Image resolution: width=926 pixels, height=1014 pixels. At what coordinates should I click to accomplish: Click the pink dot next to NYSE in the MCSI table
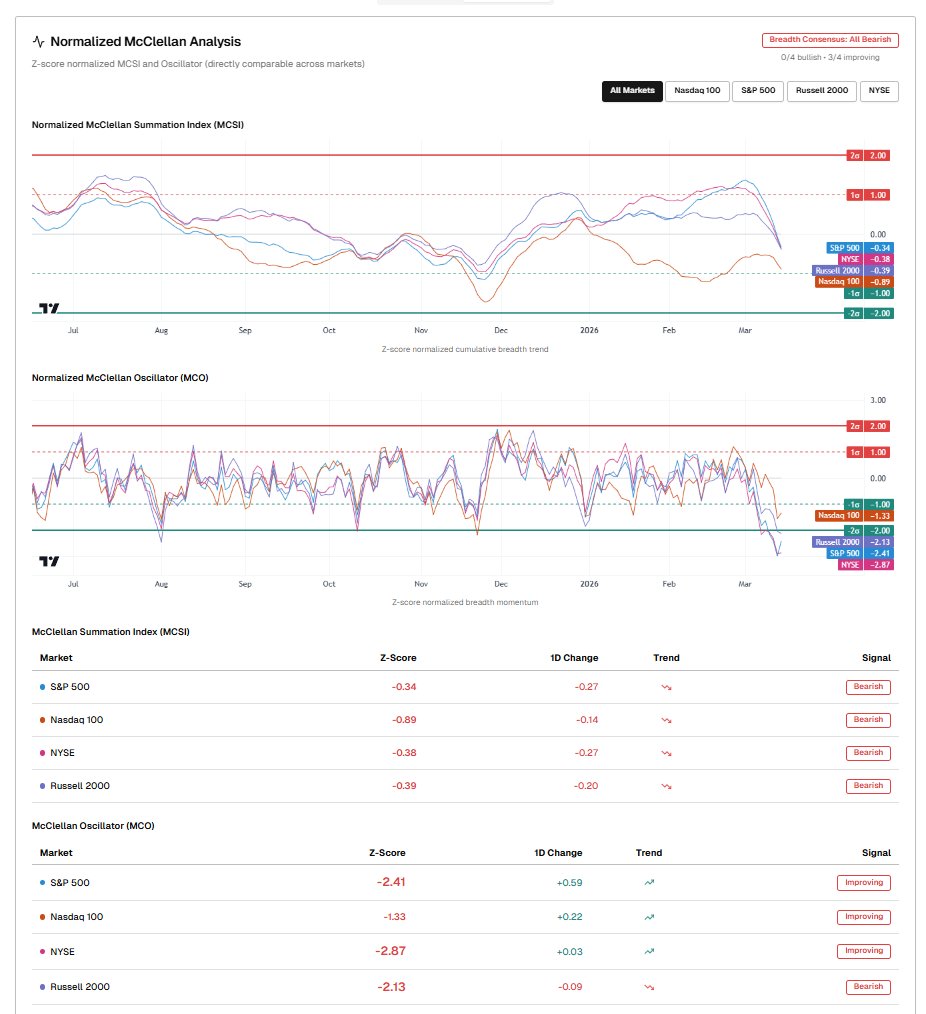(41, 753)
